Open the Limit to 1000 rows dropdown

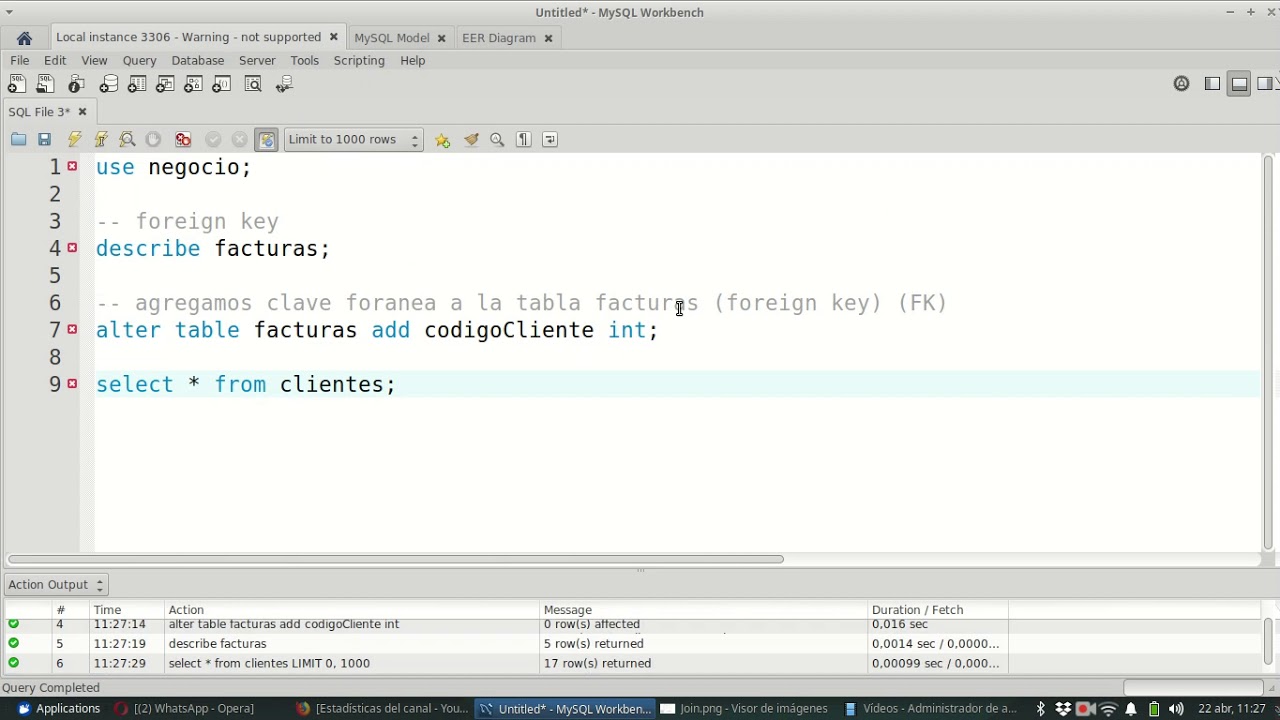tap(353, 140)
